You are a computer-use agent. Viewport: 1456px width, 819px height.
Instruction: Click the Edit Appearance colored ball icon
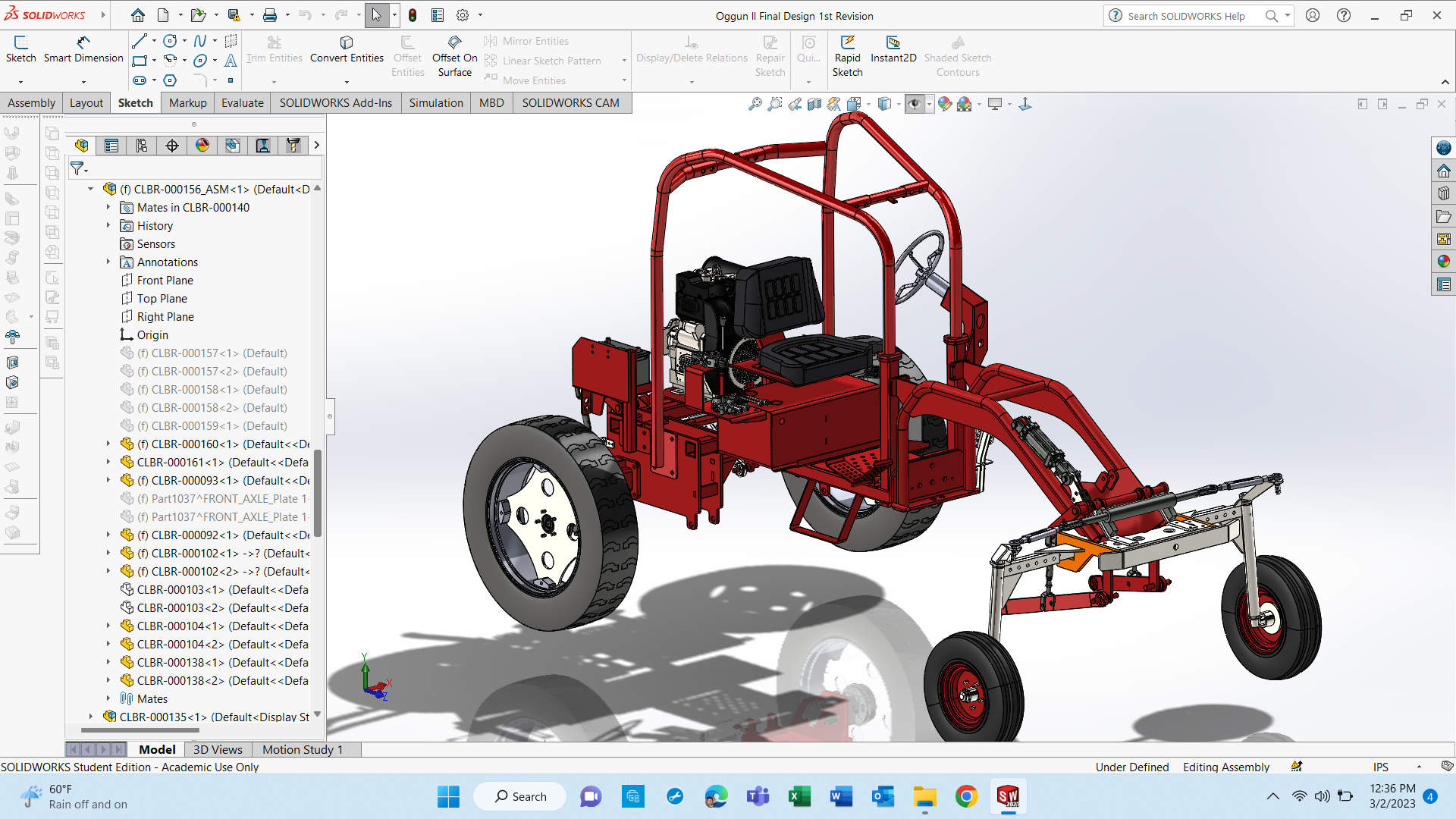(x=945, y=104)
